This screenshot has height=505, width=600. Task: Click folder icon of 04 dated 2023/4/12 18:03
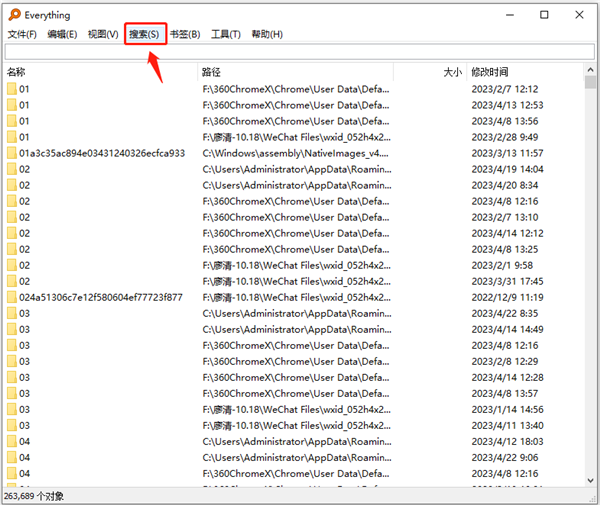click(12, 441)
